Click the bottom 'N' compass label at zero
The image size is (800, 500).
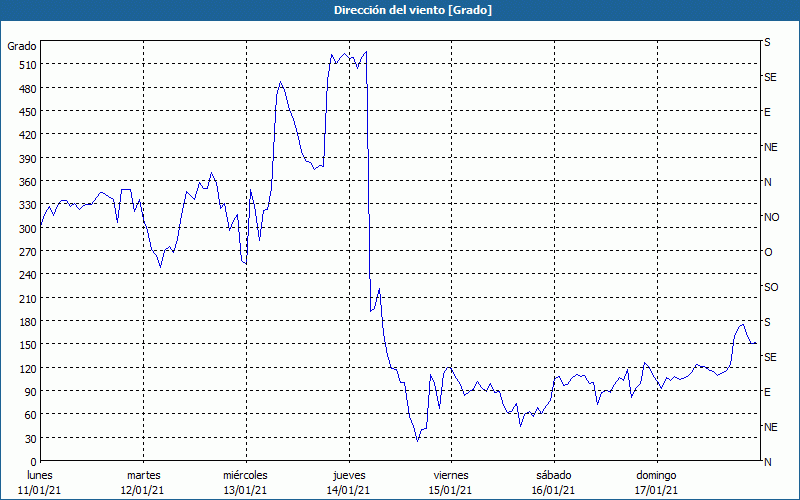coord(768,462)
